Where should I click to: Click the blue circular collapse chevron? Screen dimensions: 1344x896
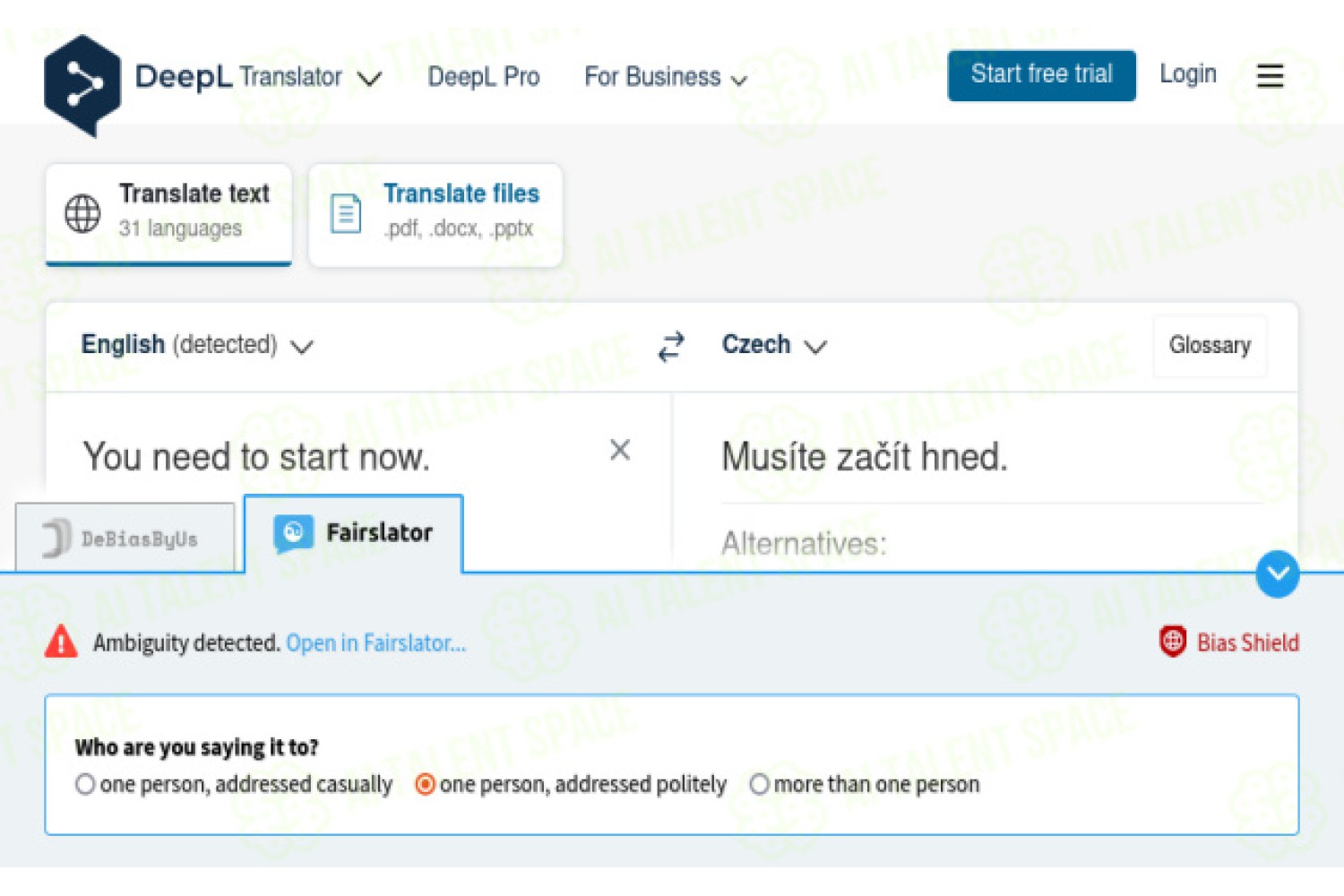[1278, 574]
